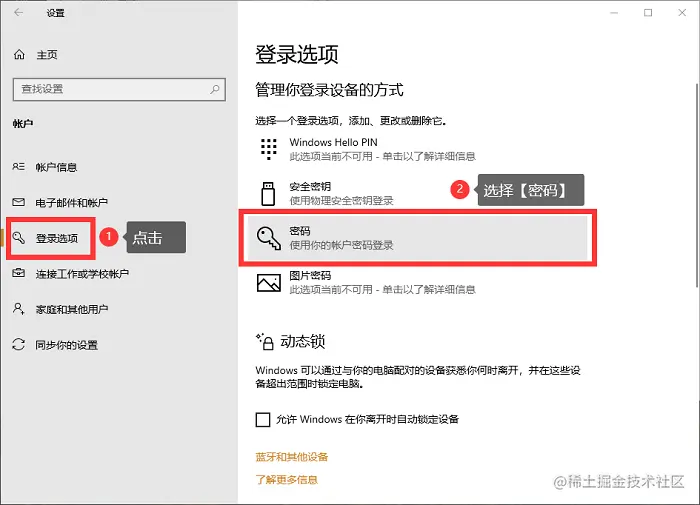Image resolution: width=700 pixels, height=505 pixels.
Task: Expand the 安全密钥 sign-in option
Action: click(x=417, y=193)
